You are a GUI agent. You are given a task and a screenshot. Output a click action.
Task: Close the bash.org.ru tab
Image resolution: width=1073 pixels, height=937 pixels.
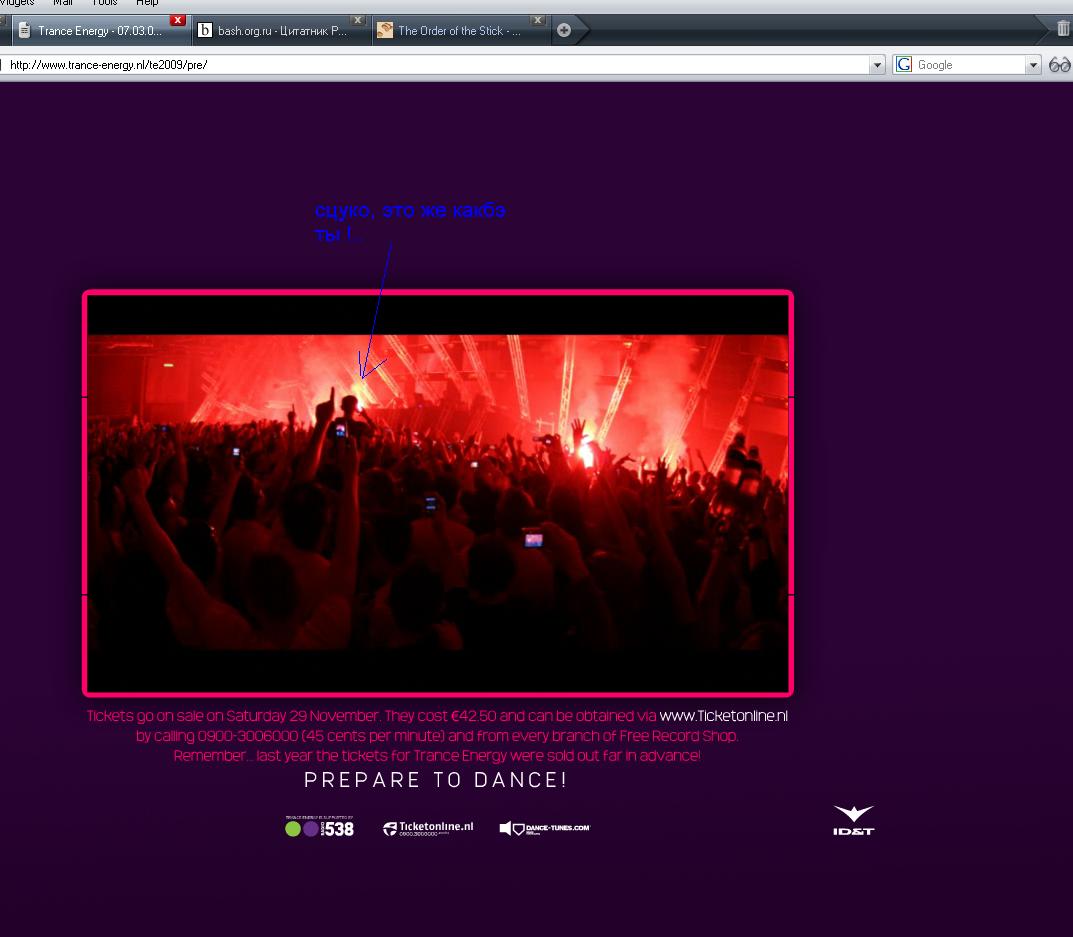[x=357, y=20]
